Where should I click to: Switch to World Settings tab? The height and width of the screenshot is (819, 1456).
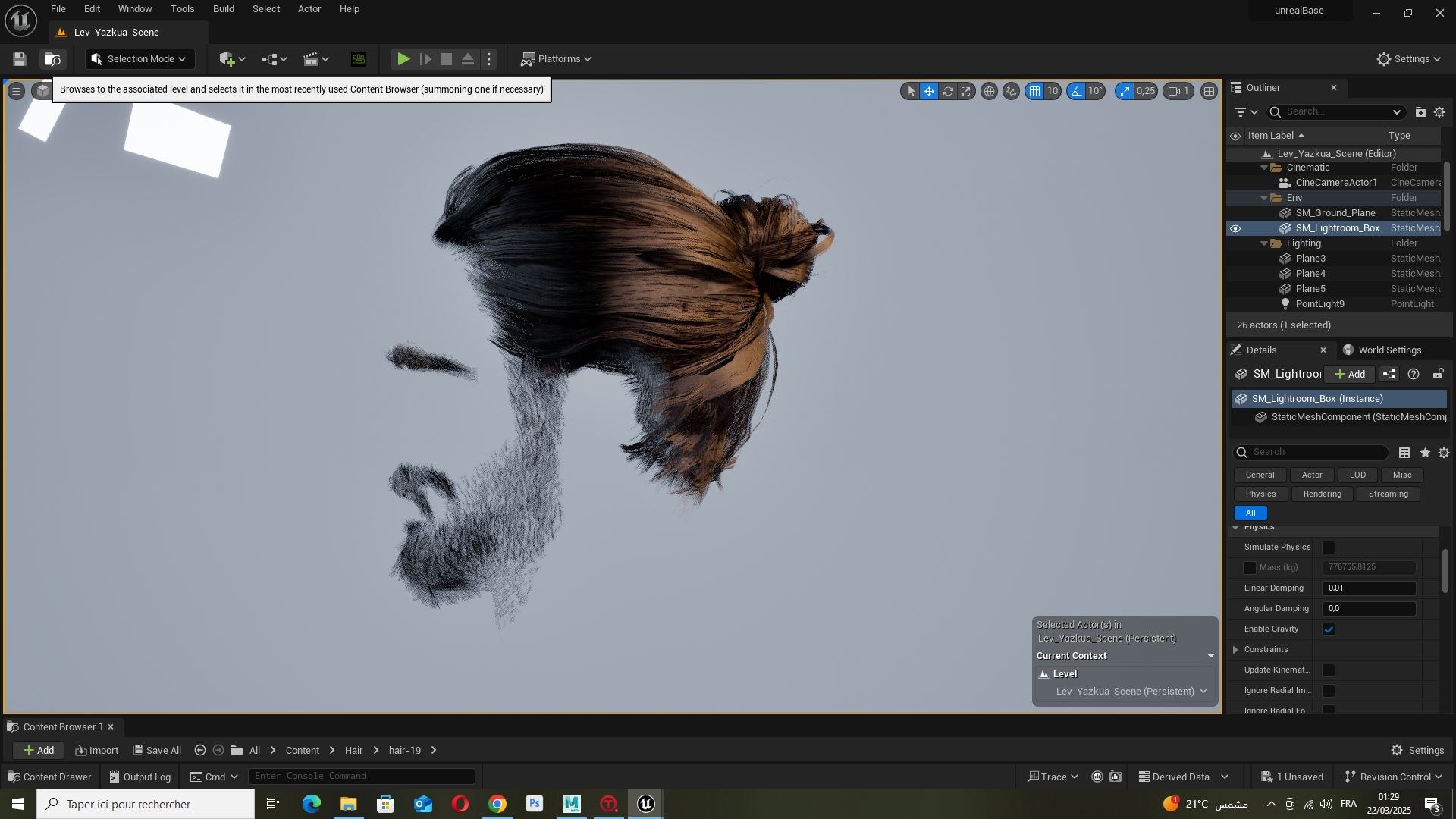pyautogui.click(x=1382, y=350)
